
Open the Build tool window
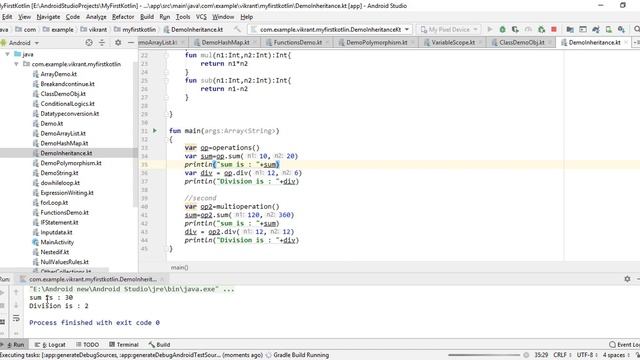point(160,344)
